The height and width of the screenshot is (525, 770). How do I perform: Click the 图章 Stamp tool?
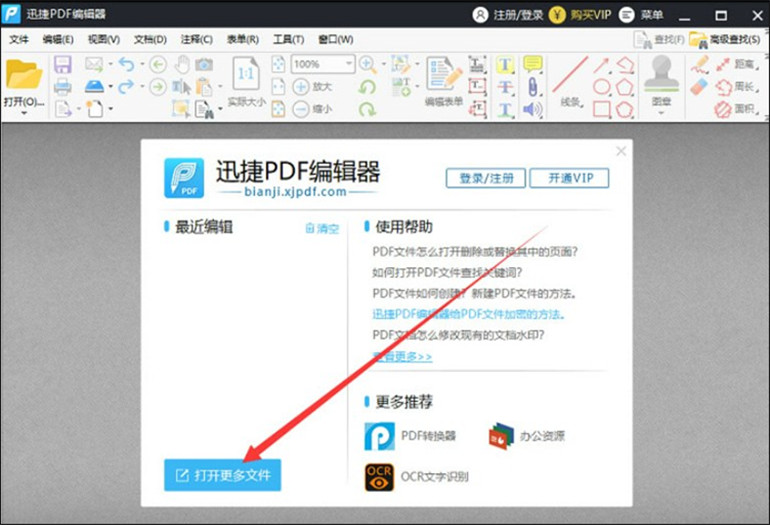tap(661, 80)
